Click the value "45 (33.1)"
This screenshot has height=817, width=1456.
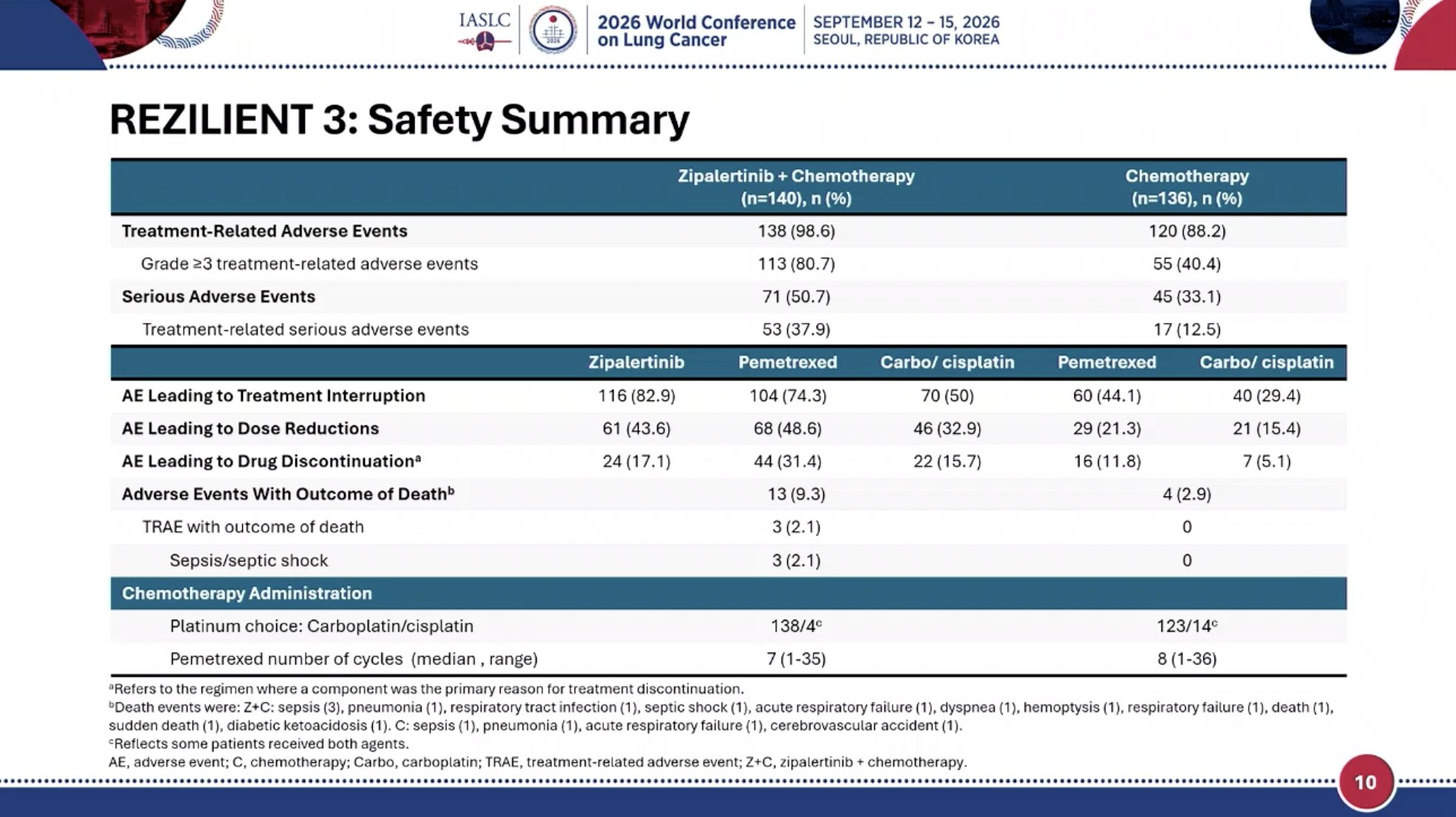click(1187, 296)
